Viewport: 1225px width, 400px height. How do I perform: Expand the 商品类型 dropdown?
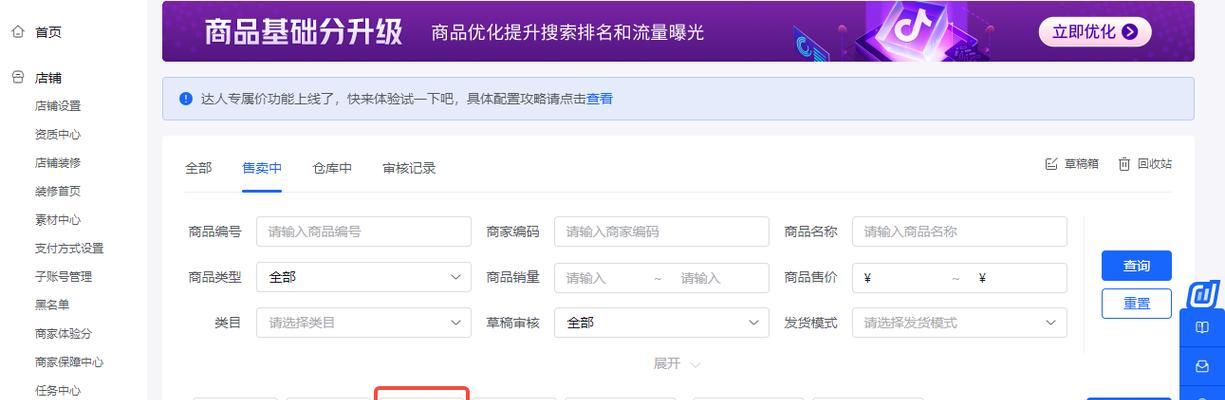364,277
